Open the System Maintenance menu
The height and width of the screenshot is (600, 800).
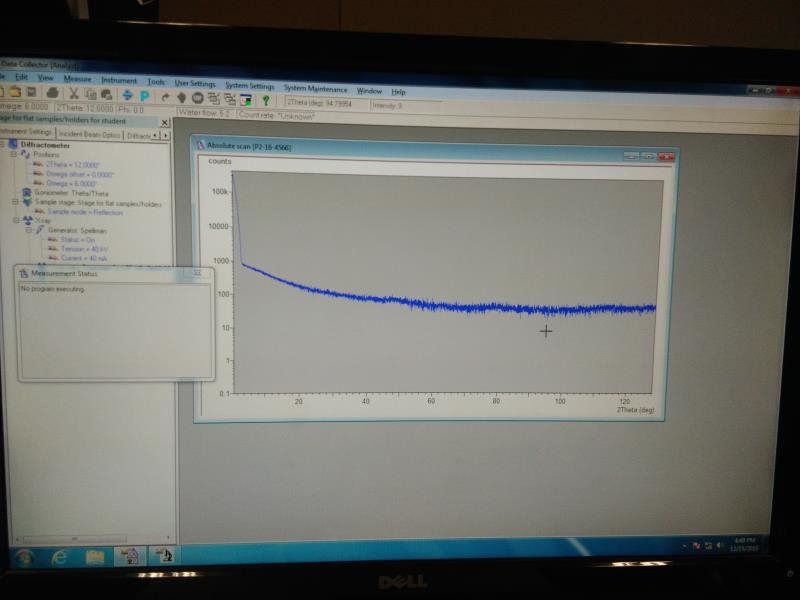point(315,90)
